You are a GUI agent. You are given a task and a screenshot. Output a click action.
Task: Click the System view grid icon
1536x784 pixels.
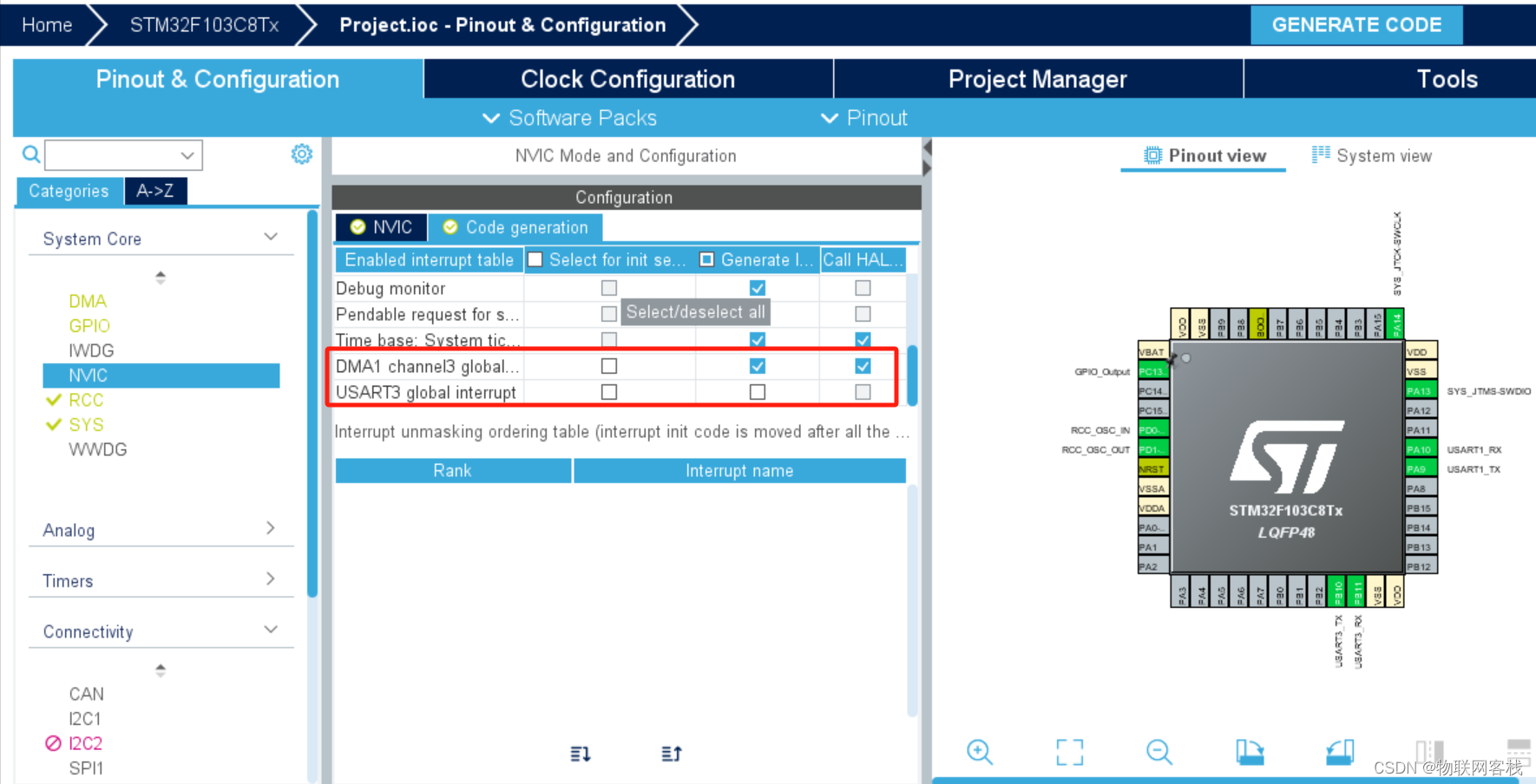click(x=1321, y=155)
